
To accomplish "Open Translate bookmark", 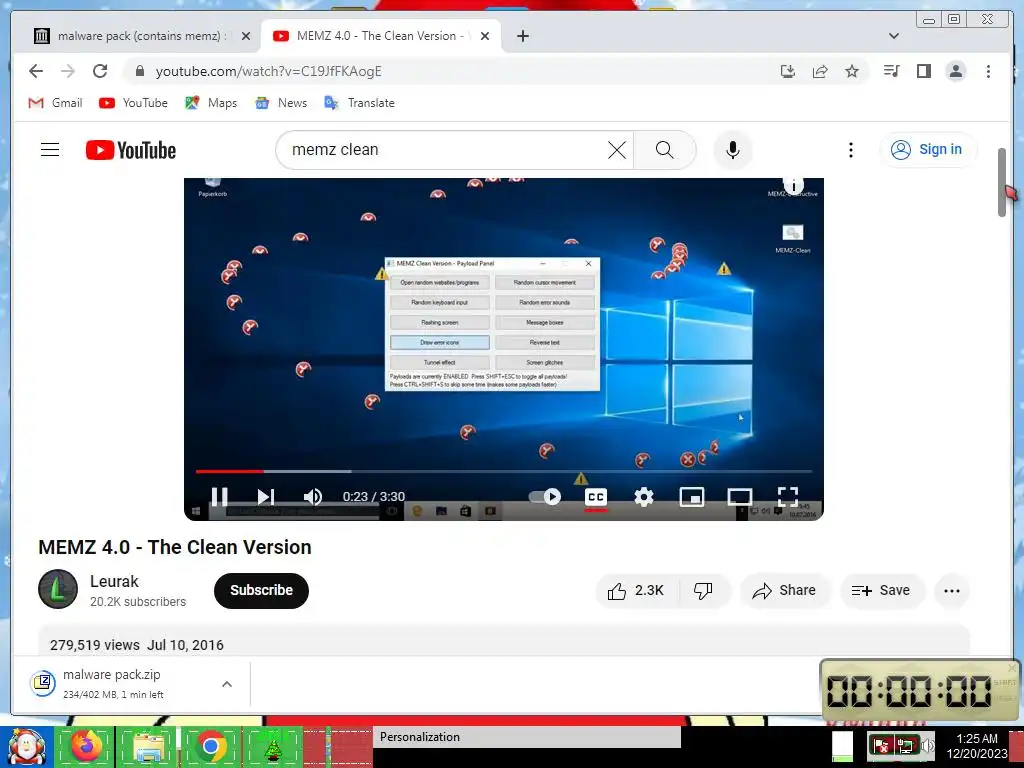I will click(x=360, y=103).
